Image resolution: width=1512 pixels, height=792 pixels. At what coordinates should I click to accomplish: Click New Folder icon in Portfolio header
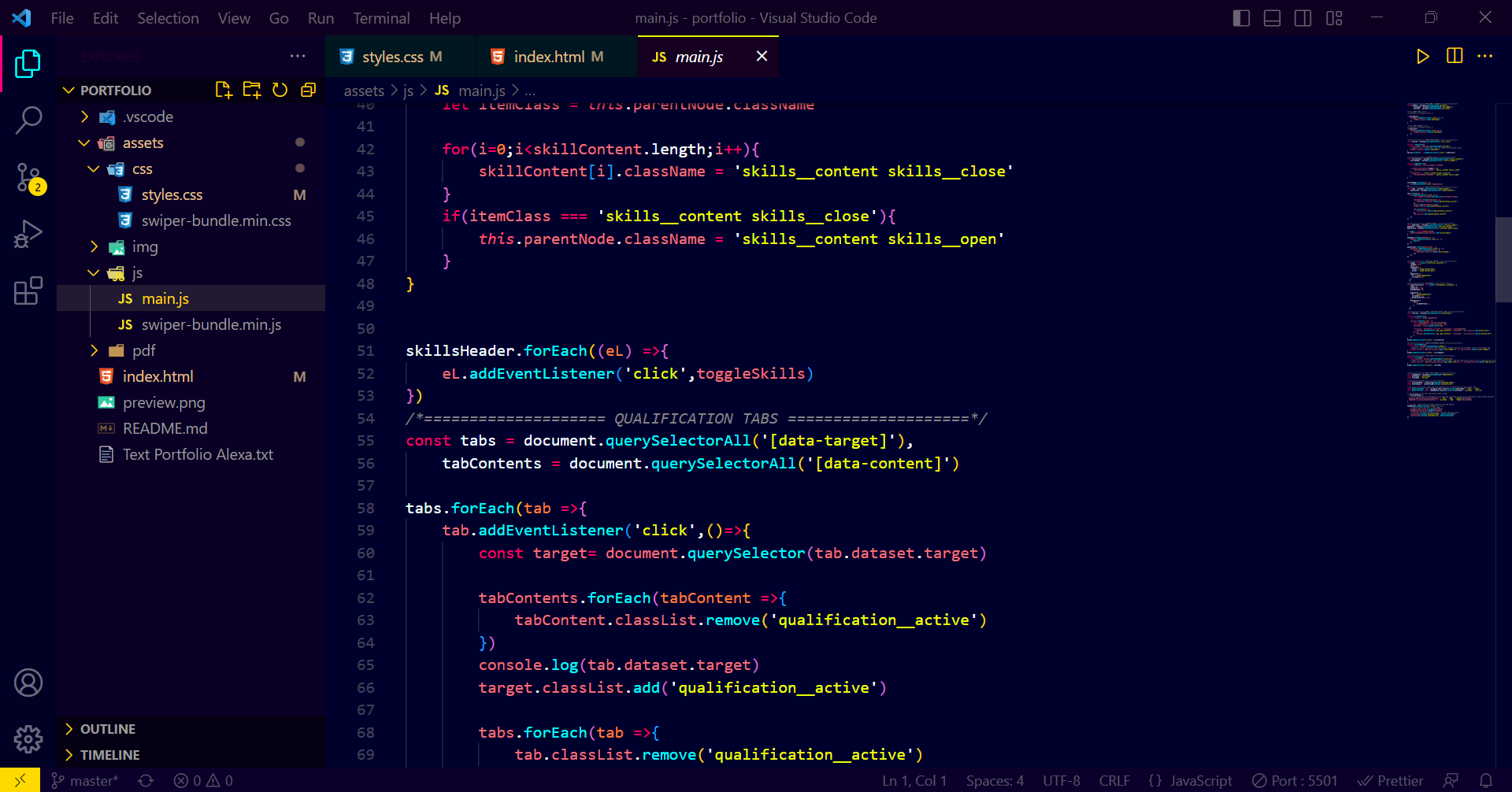click(x=252, y=90)
